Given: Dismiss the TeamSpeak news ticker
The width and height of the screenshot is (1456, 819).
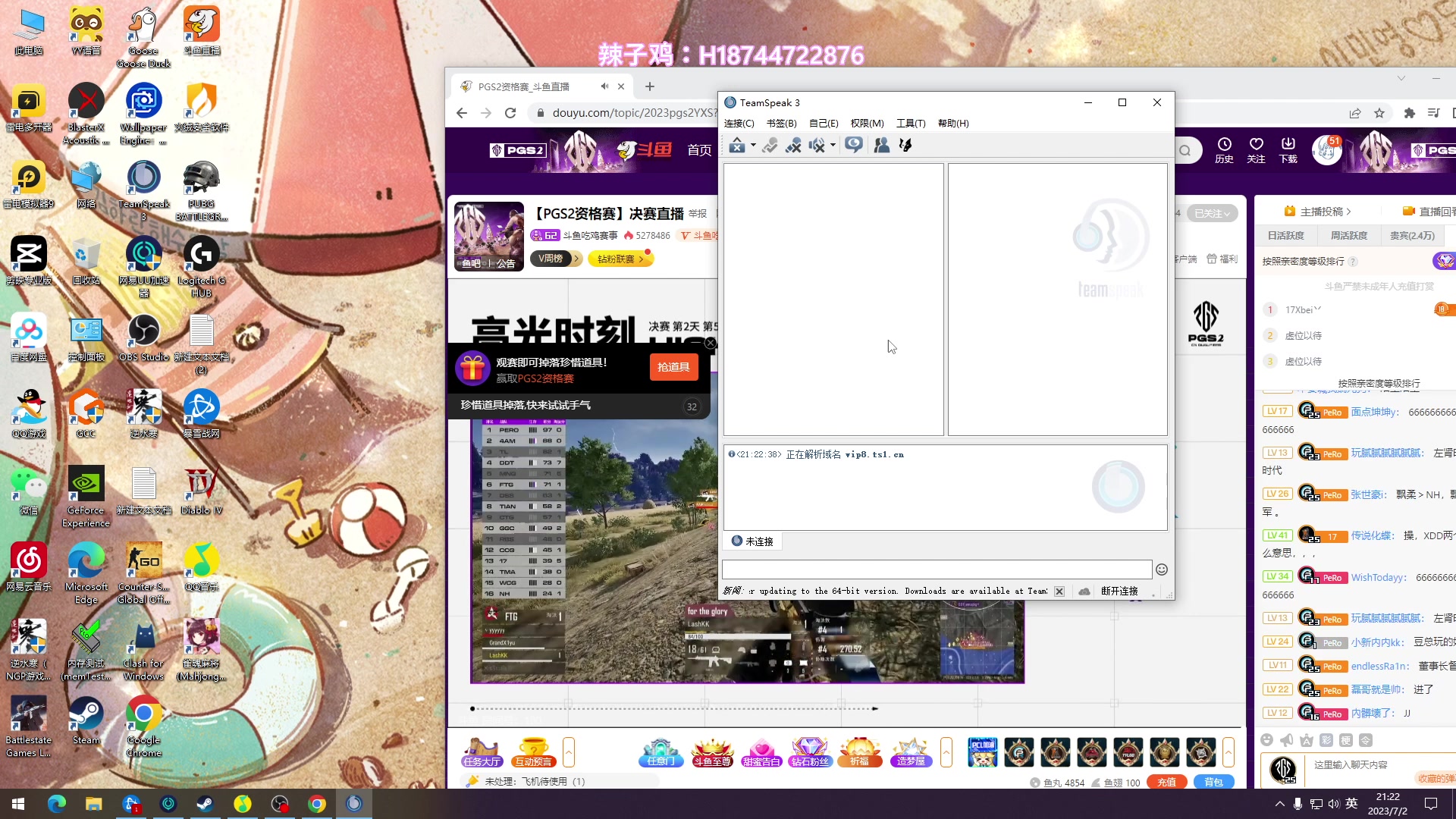Looking at the screenshot, I should pyautogui.click(x=1059, y=591).
